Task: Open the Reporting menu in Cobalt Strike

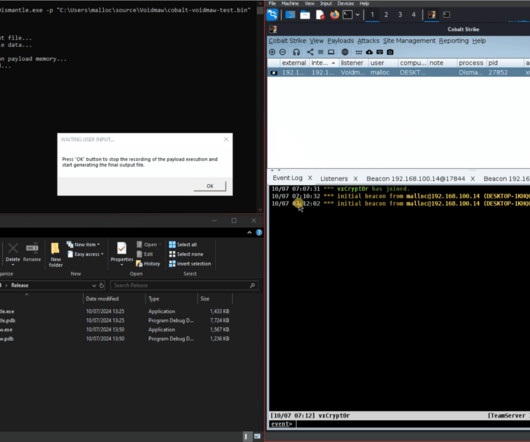Action: point(454,41)
